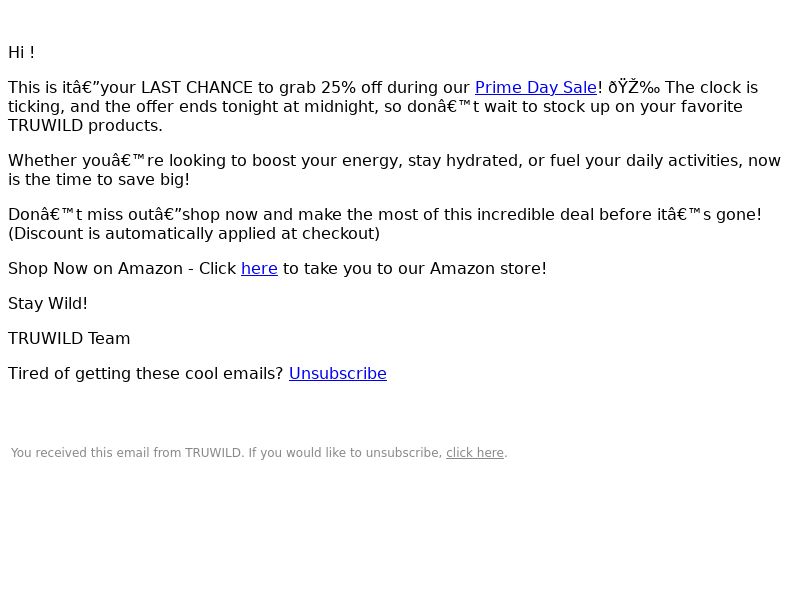Click the 'Shop Now on Amazon' text
The height and width of the screenshot is (600, 800).
click(x=95, y=268)
